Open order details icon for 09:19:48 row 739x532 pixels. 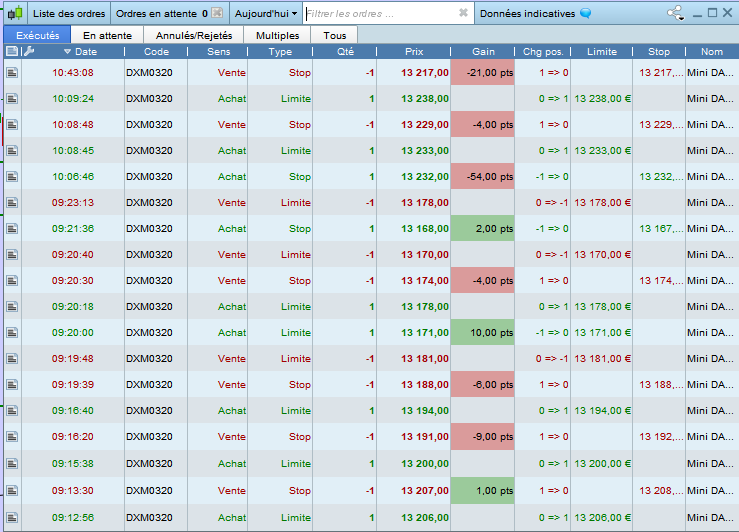click(12, 359)
